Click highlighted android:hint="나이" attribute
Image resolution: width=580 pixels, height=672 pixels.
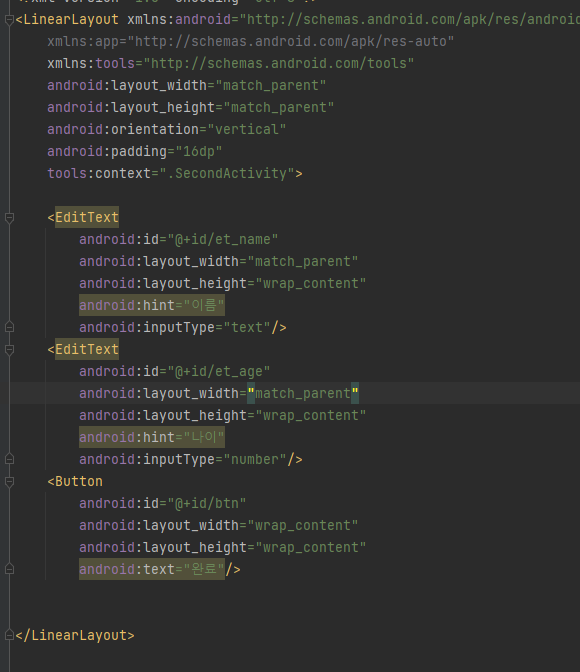[x=152, y=438]
